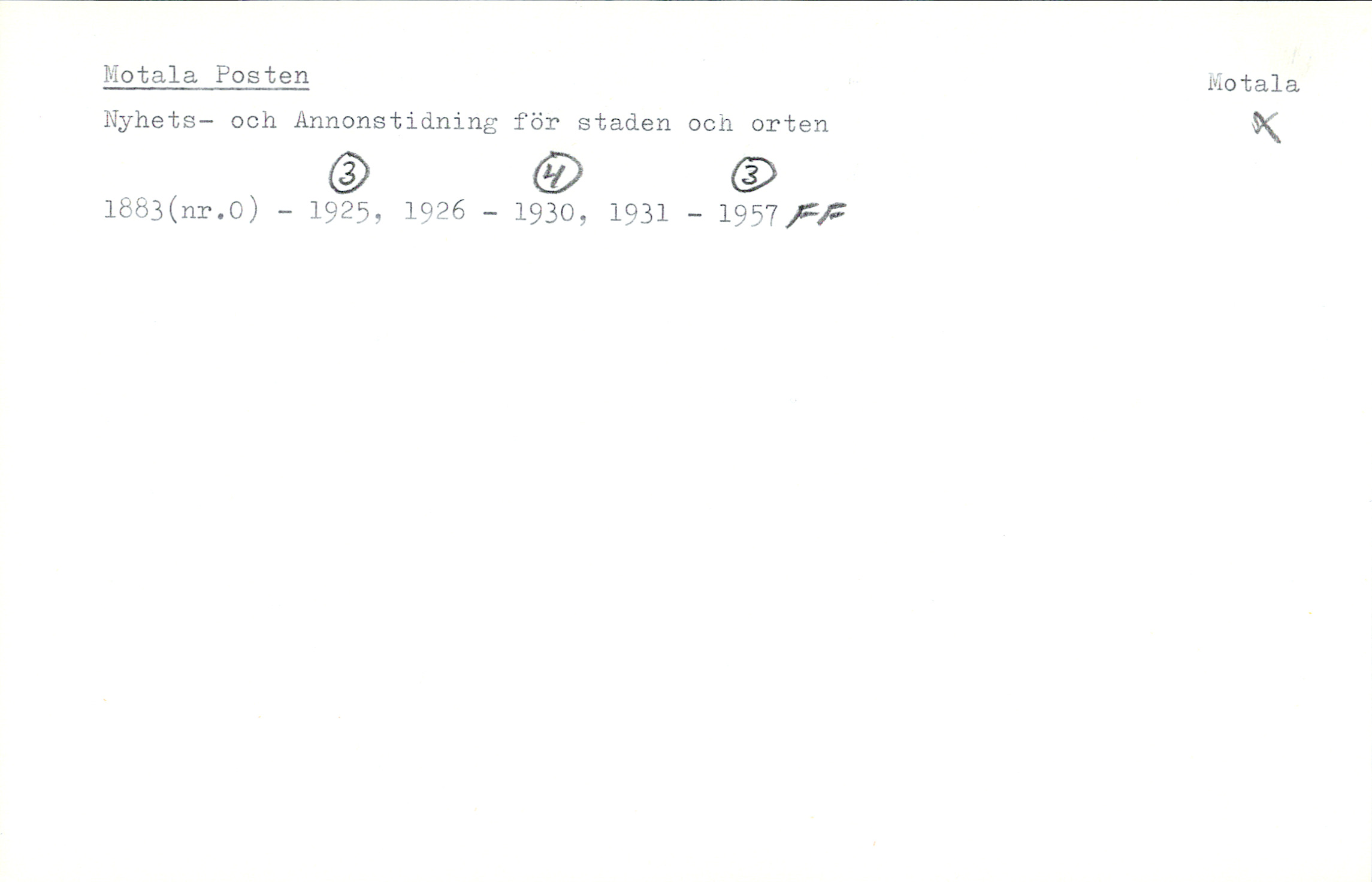Select the year 1925
The image size is (1372, 882).
coord(339,212)
